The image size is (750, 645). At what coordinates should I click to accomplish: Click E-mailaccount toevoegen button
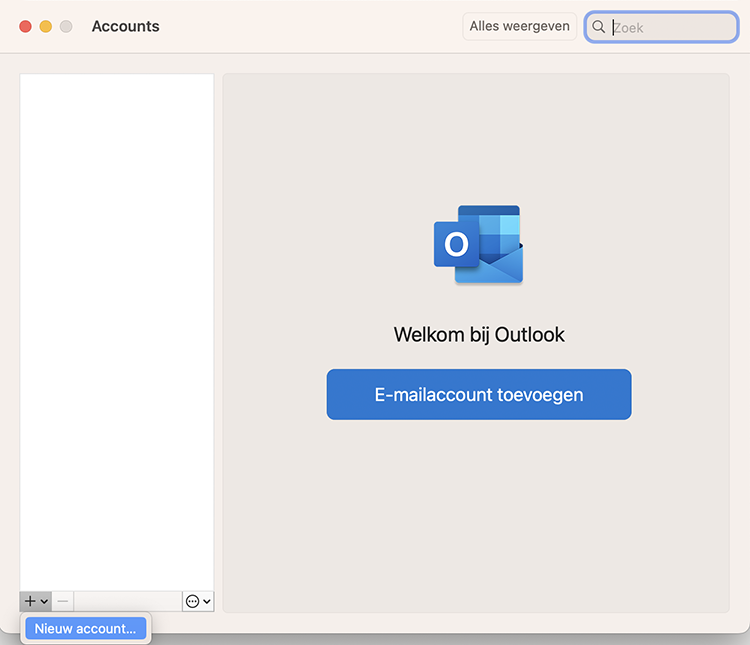pos(479,394)
